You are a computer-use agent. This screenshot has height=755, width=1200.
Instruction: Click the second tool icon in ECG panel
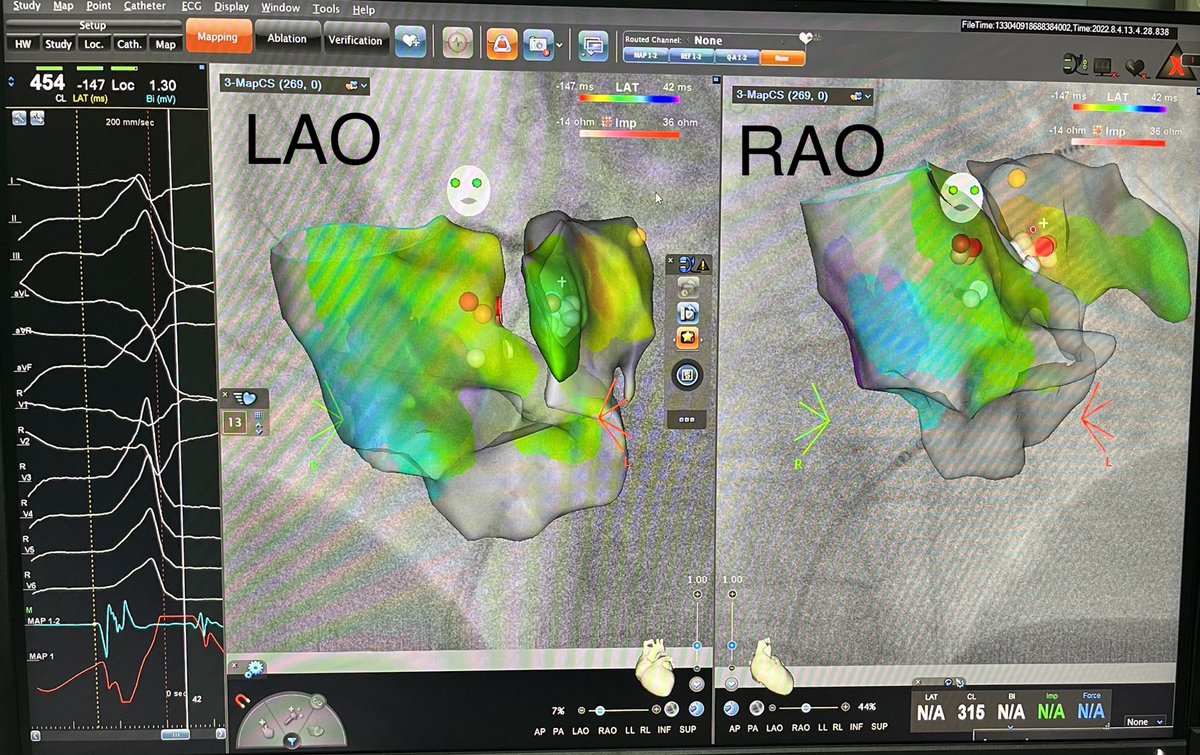coord(37,118)
